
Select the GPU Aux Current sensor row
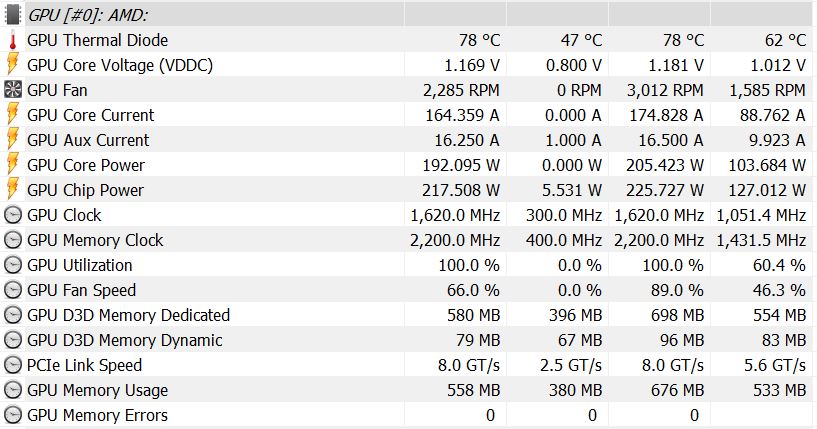coord(88,140)
